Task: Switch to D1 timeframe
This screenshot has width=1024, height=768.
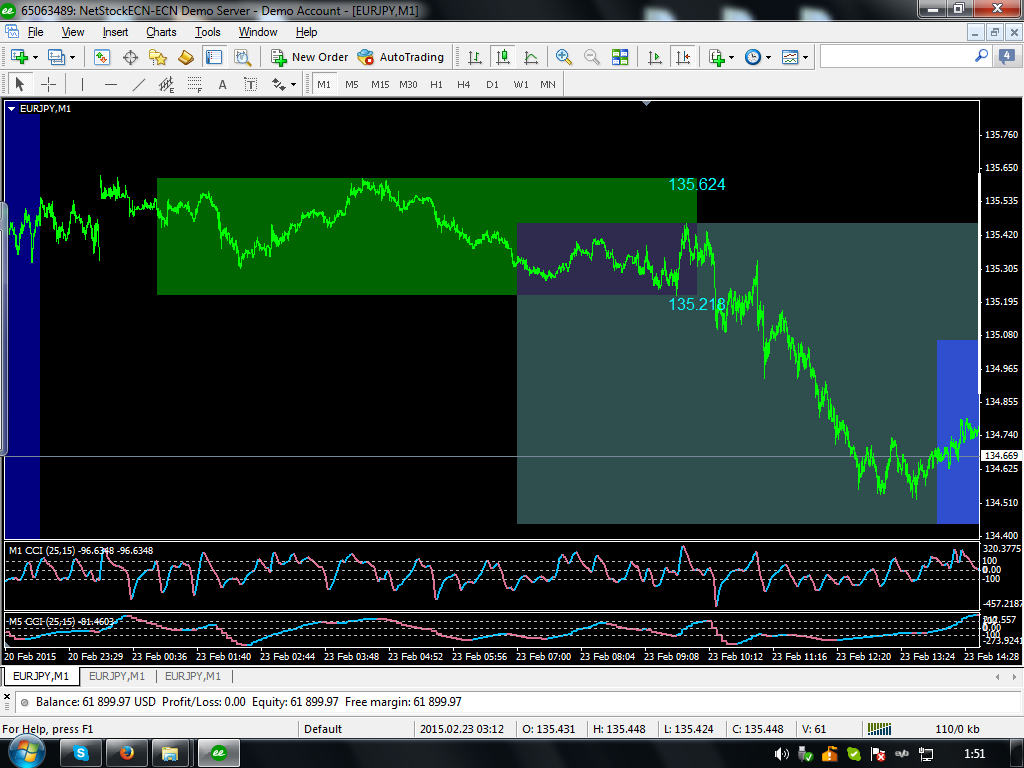Action: tap(492, 84)
